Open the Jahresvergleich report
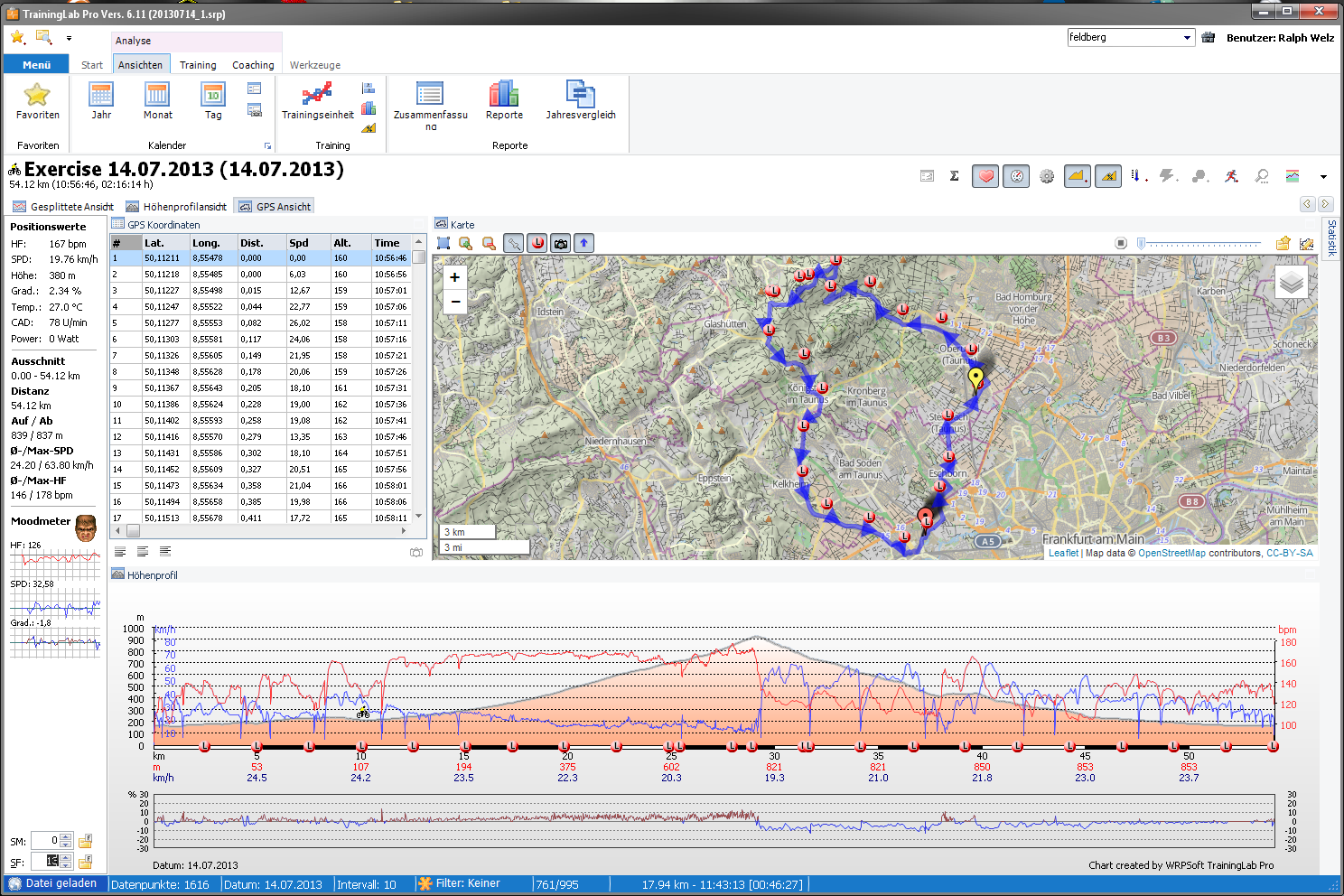This screenshot has height=896, width=1344. [x=580, y=100]
